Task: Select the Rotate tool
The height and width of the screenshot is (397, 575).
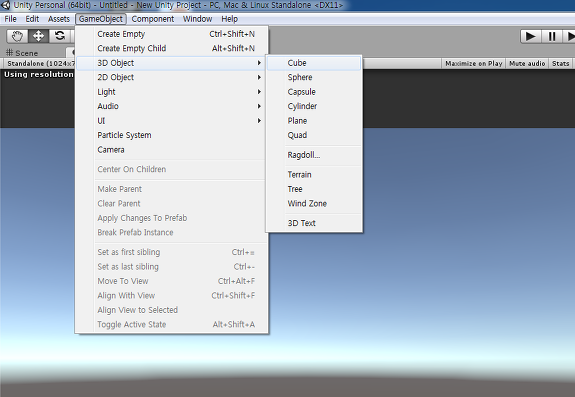Action: pyautogui.click(x=59, y=36)
